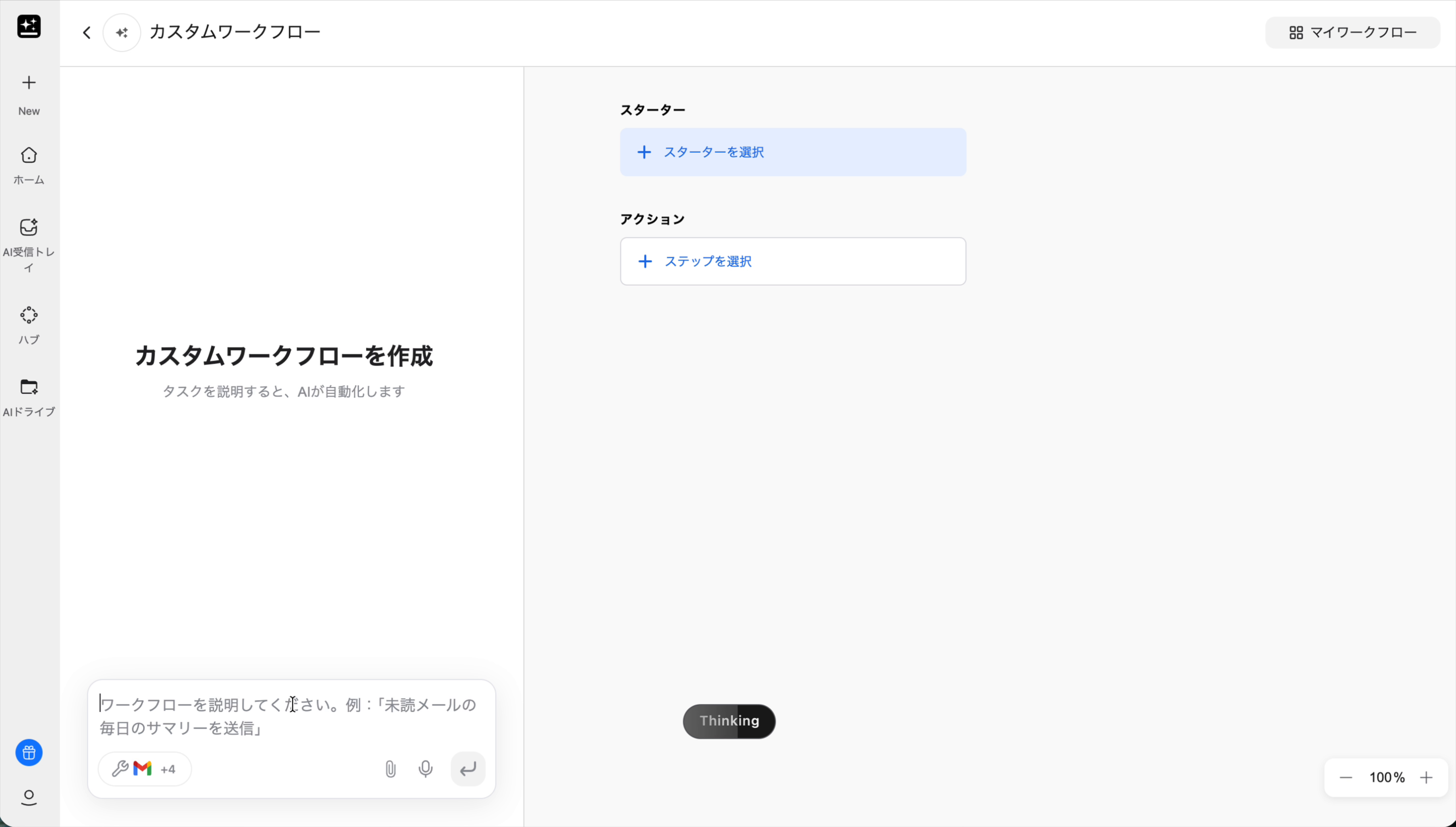1456x827 pixels.
Task: Open マイワークフロー in the top right
Action: point(1352,32)
